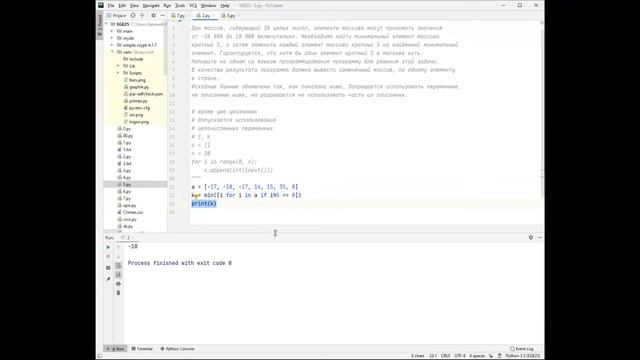Select pip-selfcheck.json file
640x360 pixels.
[x=143, y=94]
